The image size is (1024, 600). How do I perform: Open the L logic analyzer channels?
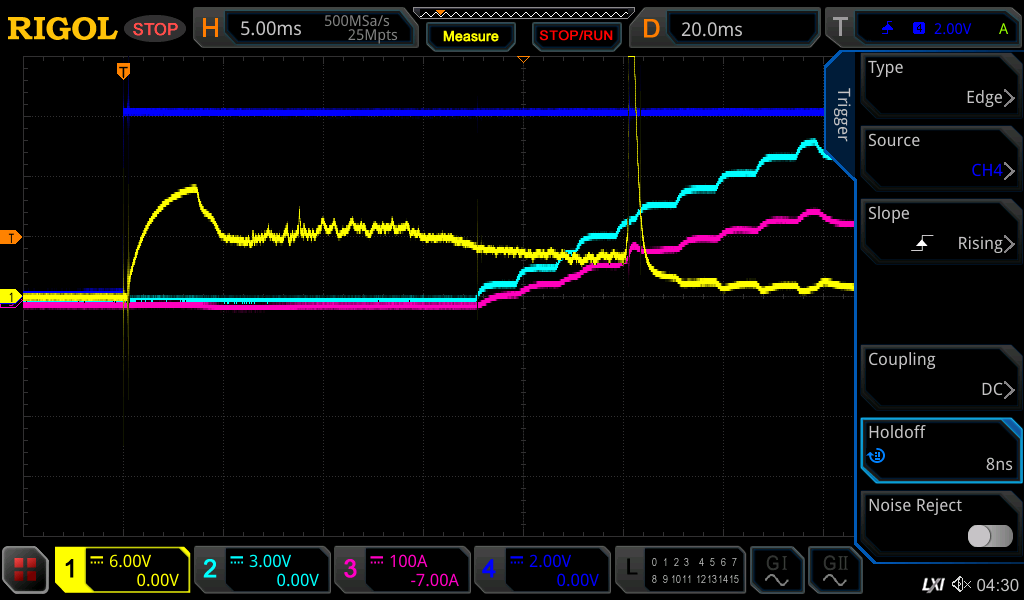(x=680, y=570)
